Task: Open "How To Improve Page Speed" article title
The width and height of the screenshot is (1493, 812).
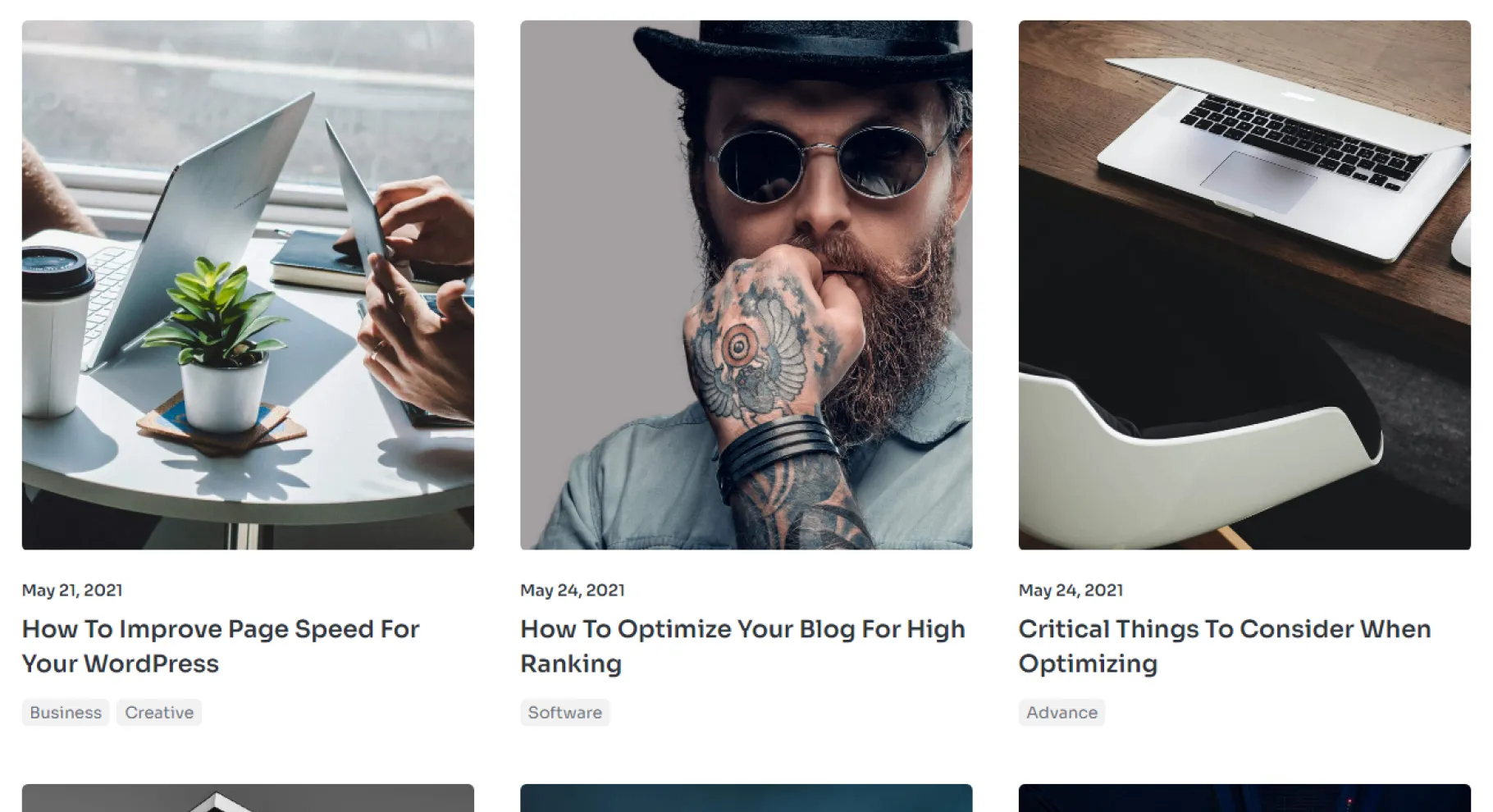Action: [221, 646]
